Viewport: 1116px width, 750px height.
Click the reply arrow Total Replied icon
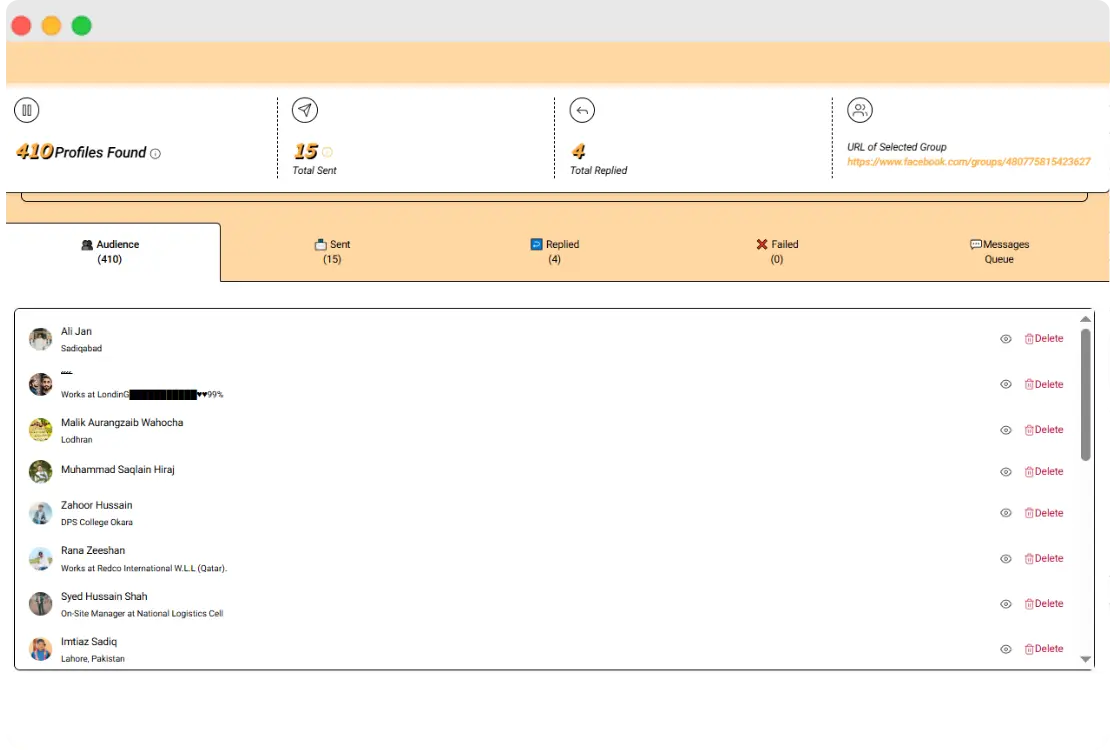tap(582, 110)
